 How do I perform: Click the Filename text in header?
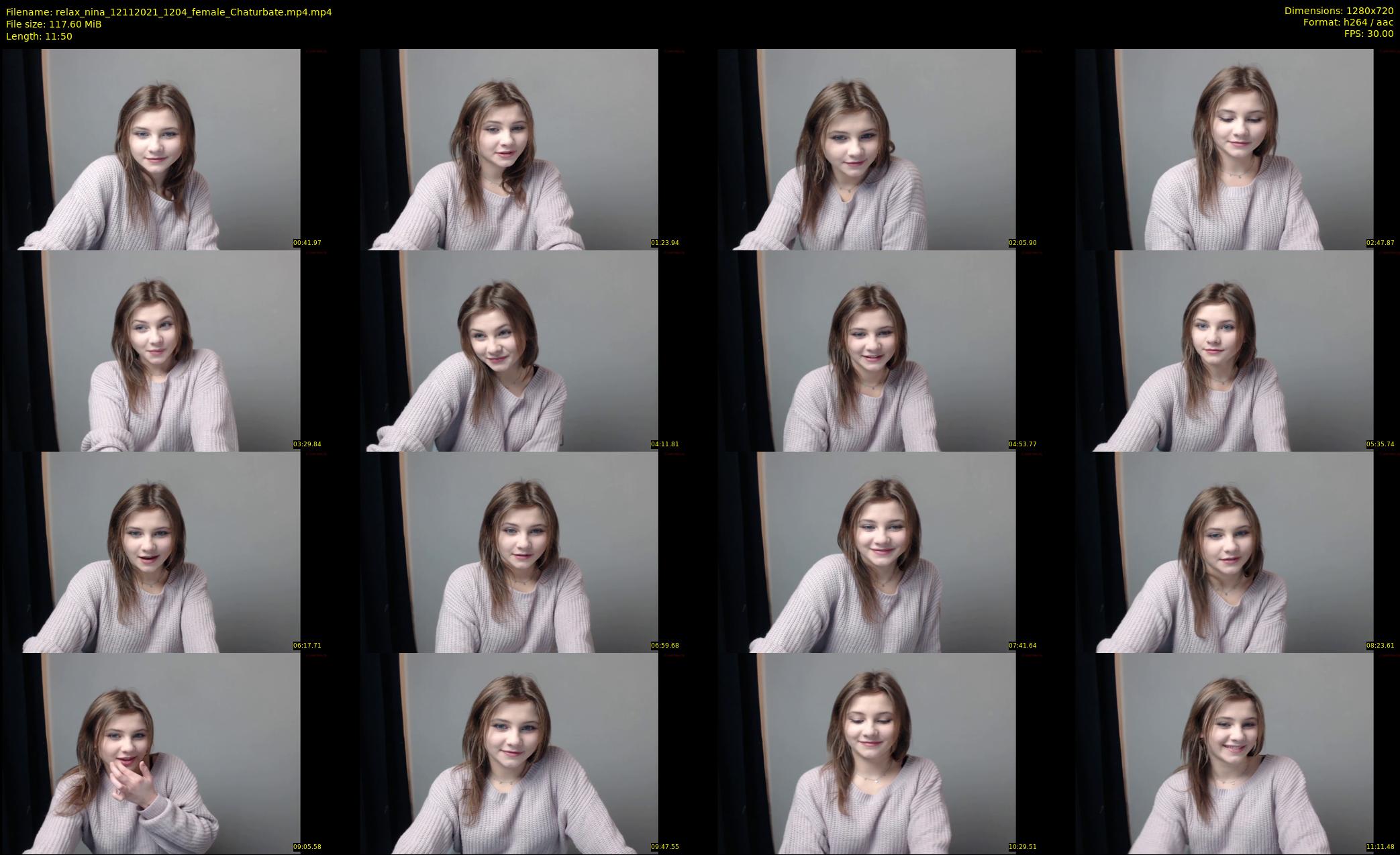pos(168,12)
